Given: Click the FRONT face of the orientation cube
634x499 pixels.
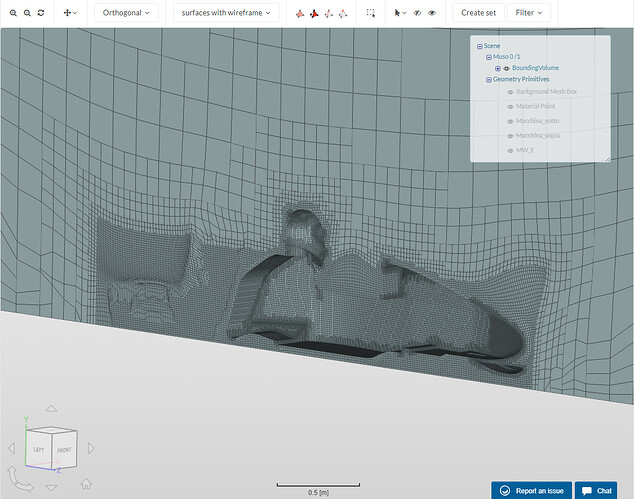Looking at the screenshot, I should pos(63,451).
